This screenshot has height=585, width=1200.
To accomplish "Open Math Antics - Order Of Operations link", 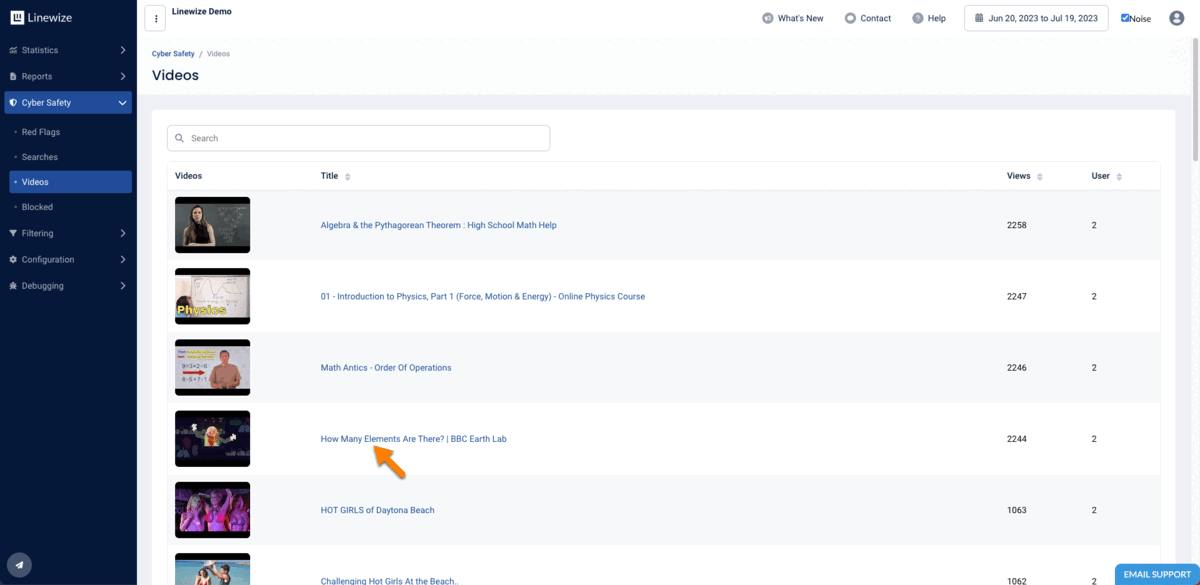I will 386,367.
